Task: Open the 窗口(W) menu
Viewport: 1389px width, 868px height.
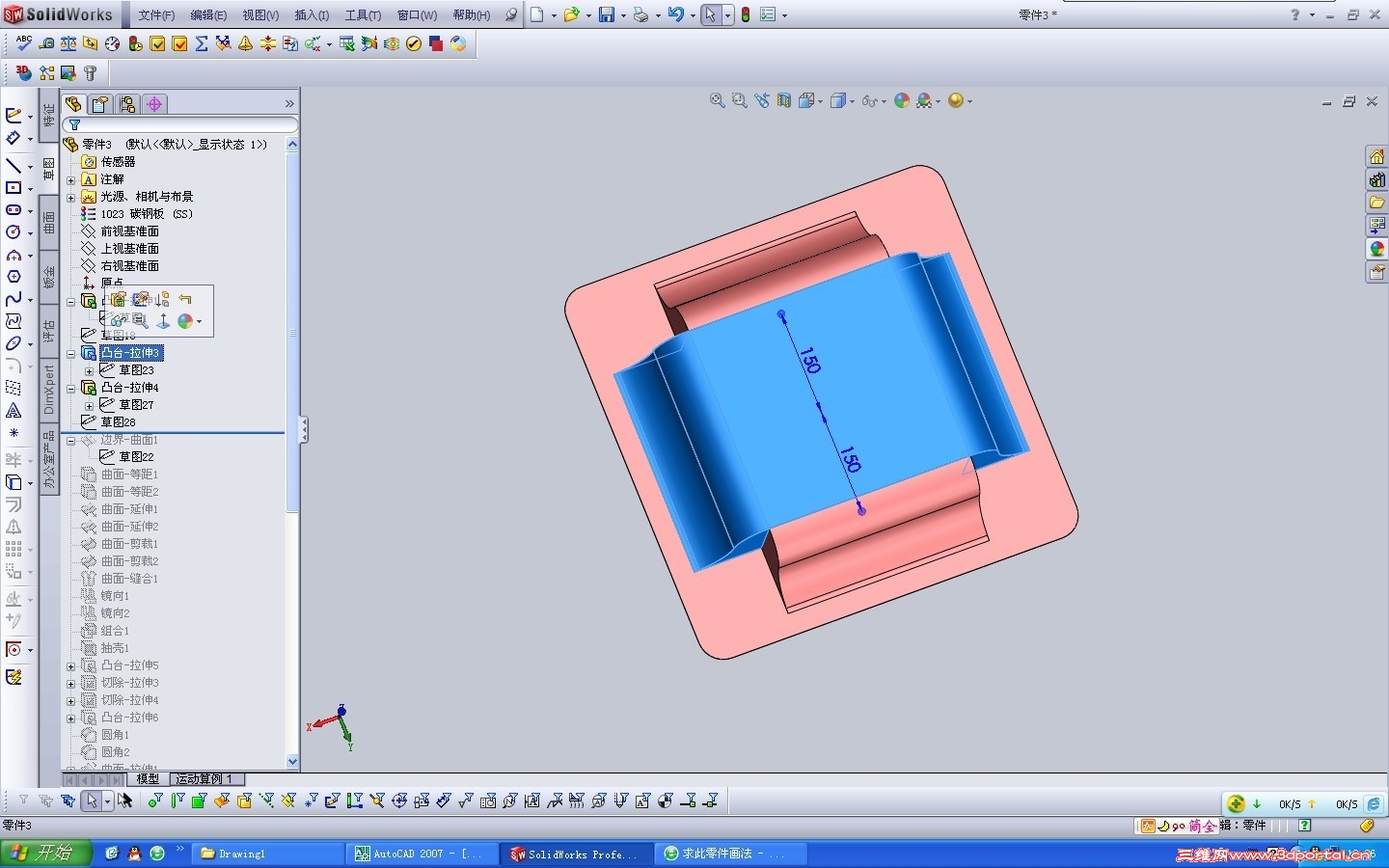Action: [x=417, y=14]
